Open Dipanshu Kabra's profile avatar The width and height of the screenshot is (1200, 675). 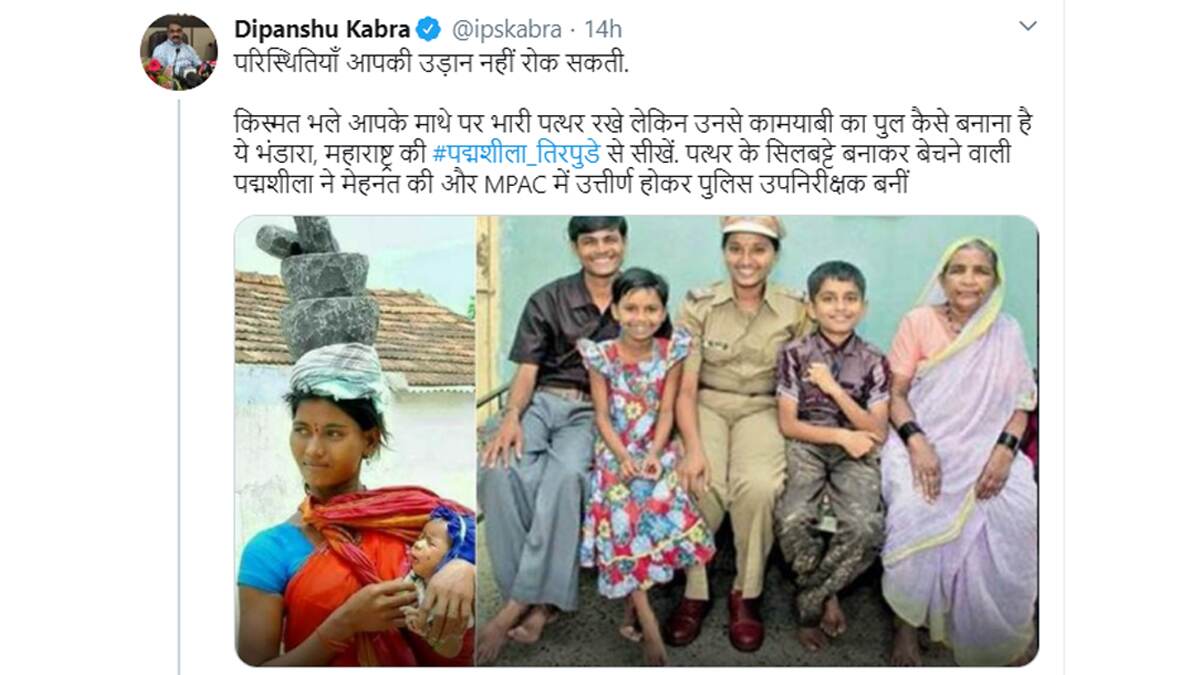pyautogui.click(x=178, y=51)
